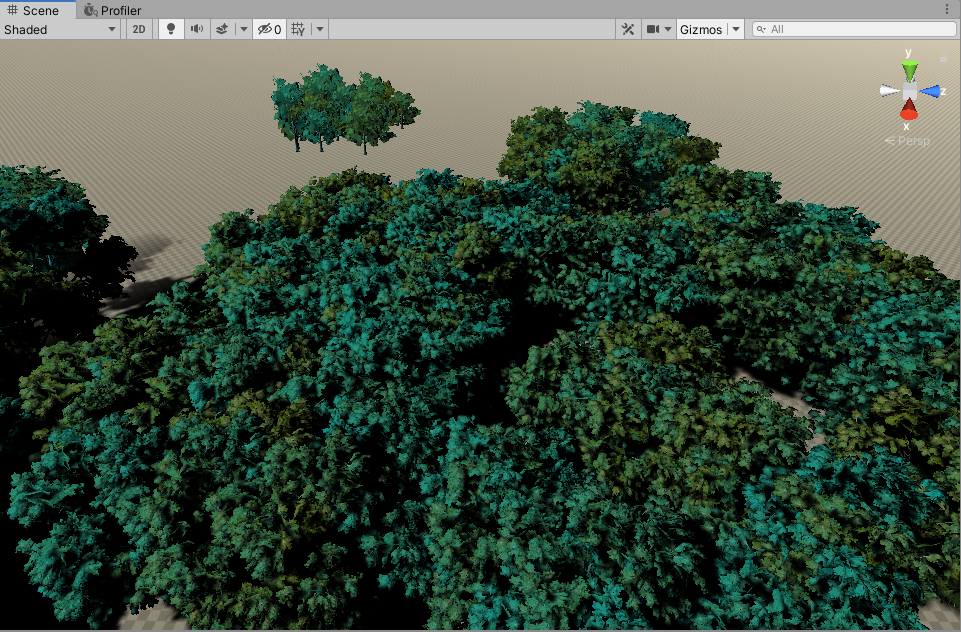This screenshot has width=961, height=632.
Task: Toggle Persp projection label
Action: coord(907,141)
